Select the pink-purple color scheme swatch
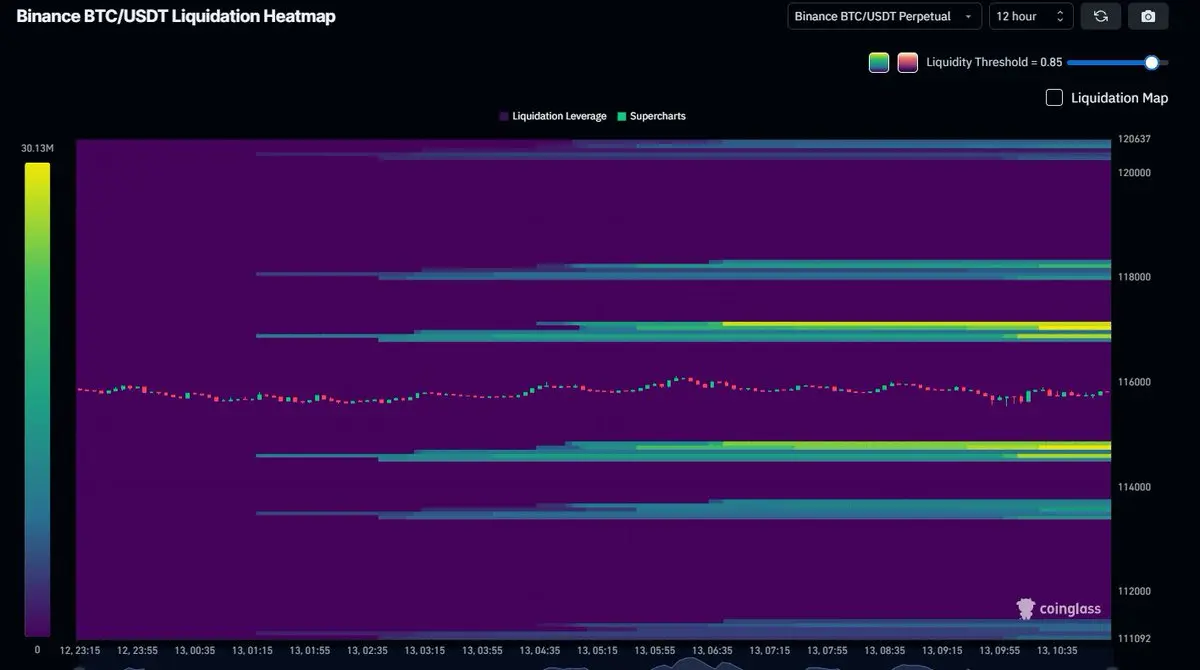 907,62
